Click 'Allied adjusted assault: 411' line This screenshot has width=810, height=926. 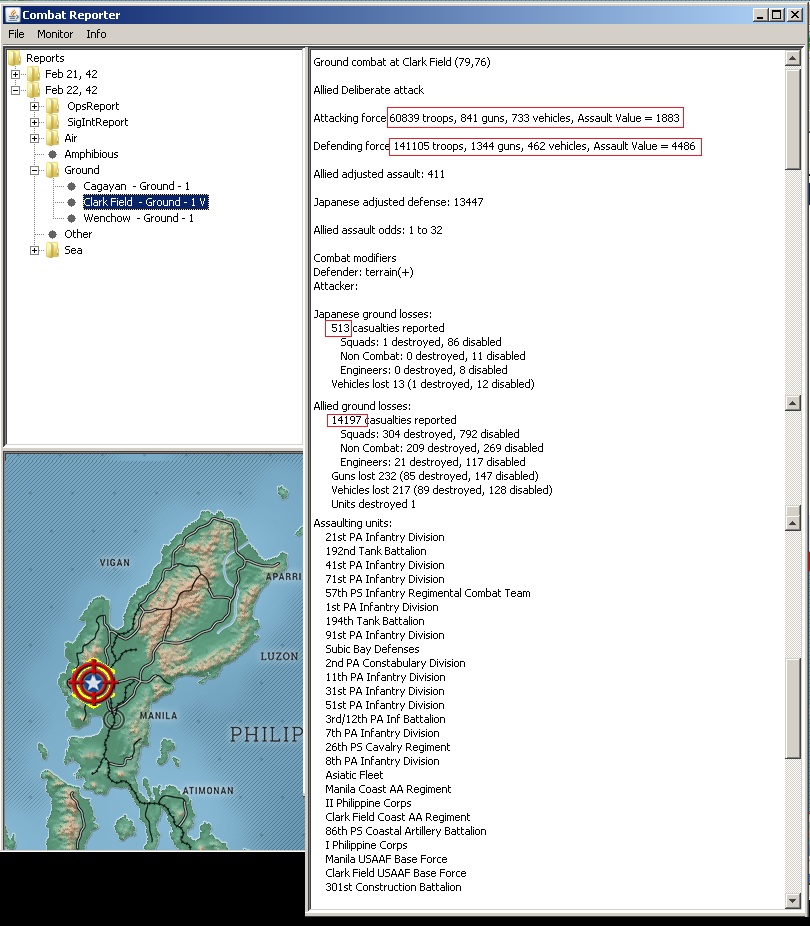(x=379, y=174)
